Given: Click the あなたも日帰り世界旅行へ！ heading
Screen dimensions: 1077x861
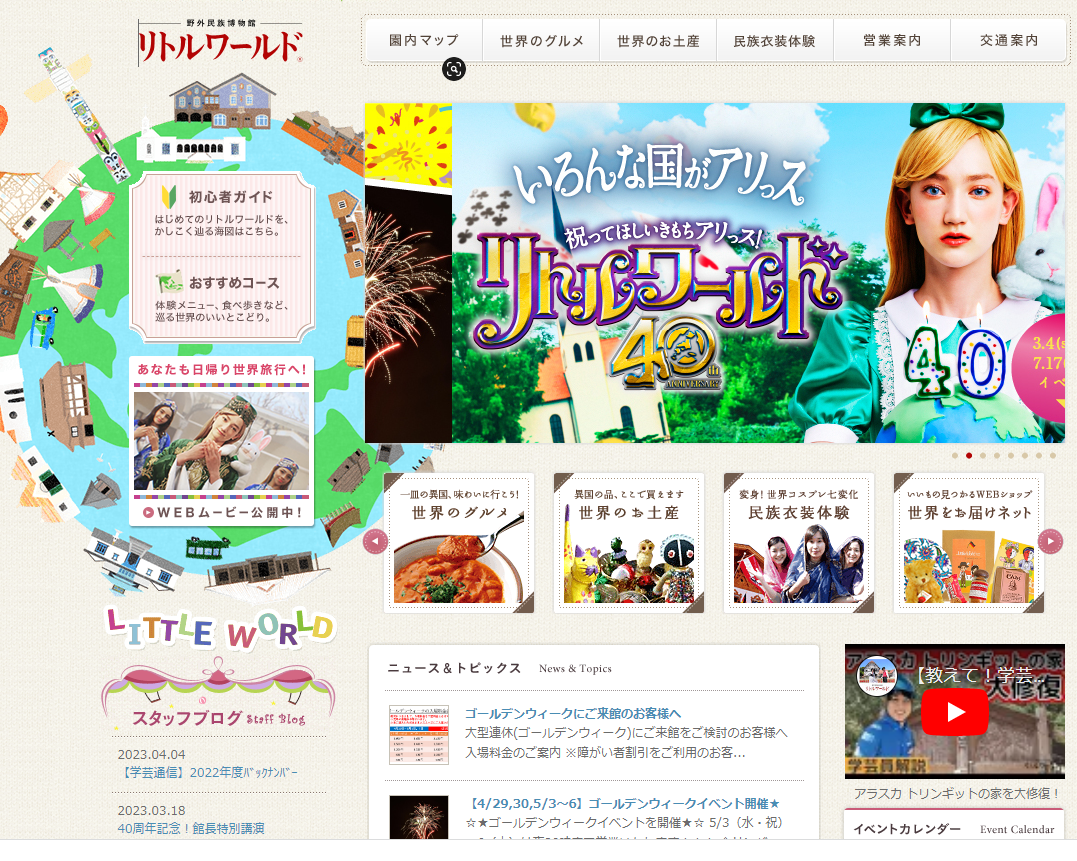Looking at the screenshot, I should tap(222, 369).
